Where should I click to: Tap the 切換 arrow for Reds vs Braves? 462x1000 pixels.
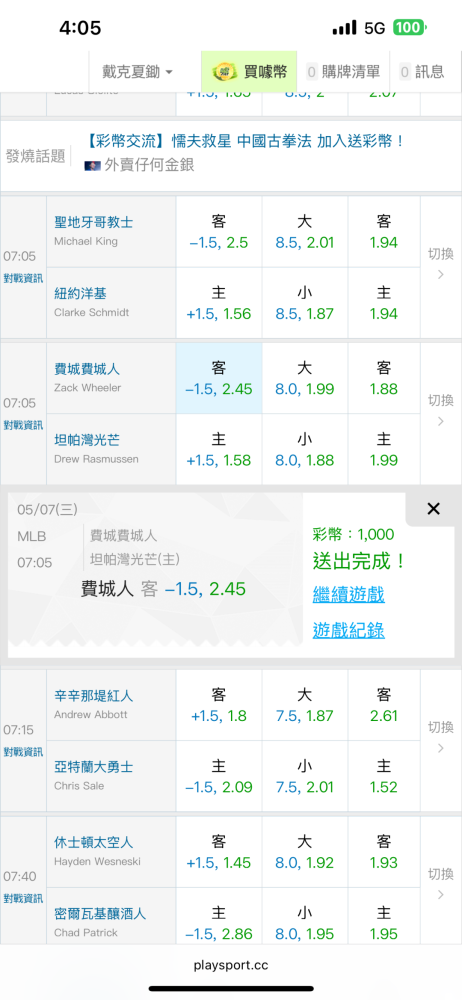[440, 738]
